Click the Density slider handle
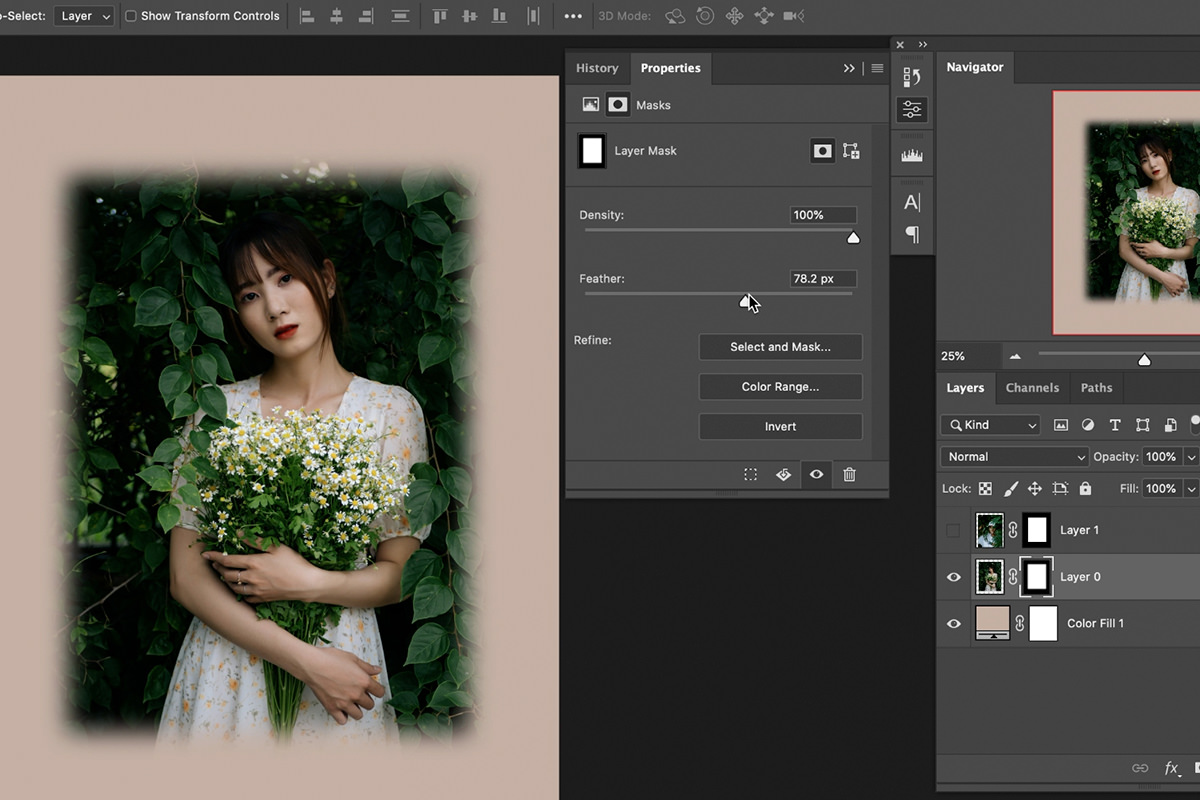The height and width of the screenshot is (800, 1200). tap(853, 238)
